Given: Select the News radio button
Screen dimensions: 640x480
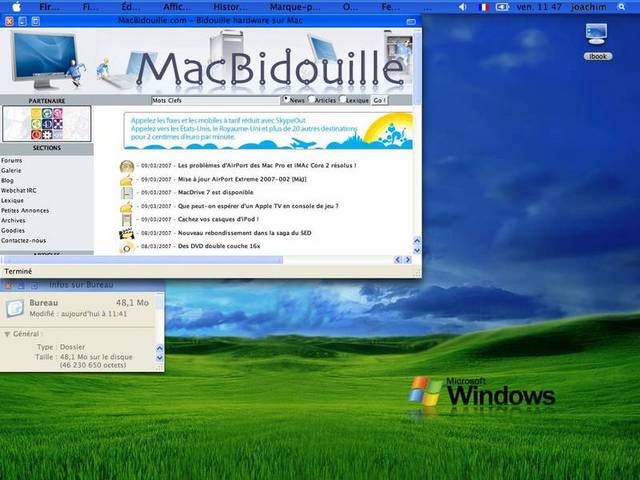Looking at the screenshot, I should (x=286, y=99).
